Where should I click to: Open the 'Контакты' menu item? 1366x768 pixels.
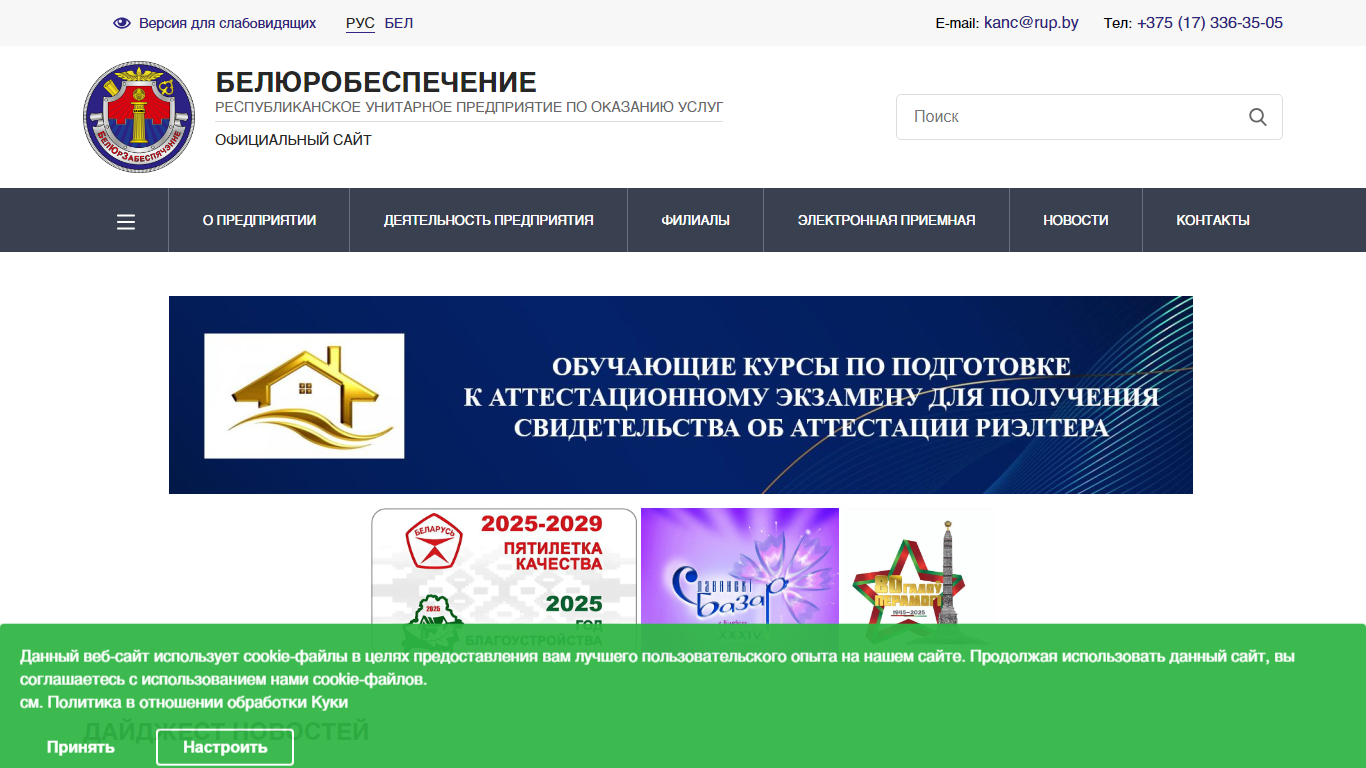pyautogui.click(x=1213, y=220)
